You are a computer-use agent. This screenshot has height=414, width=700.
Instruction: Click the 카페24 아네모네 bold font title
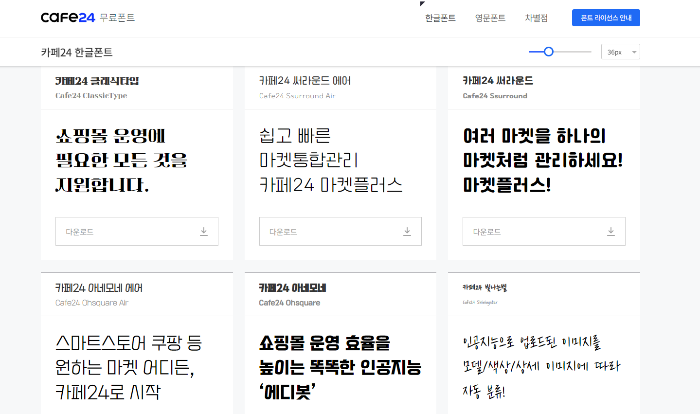pyautogui.click(x=292, y=288)
